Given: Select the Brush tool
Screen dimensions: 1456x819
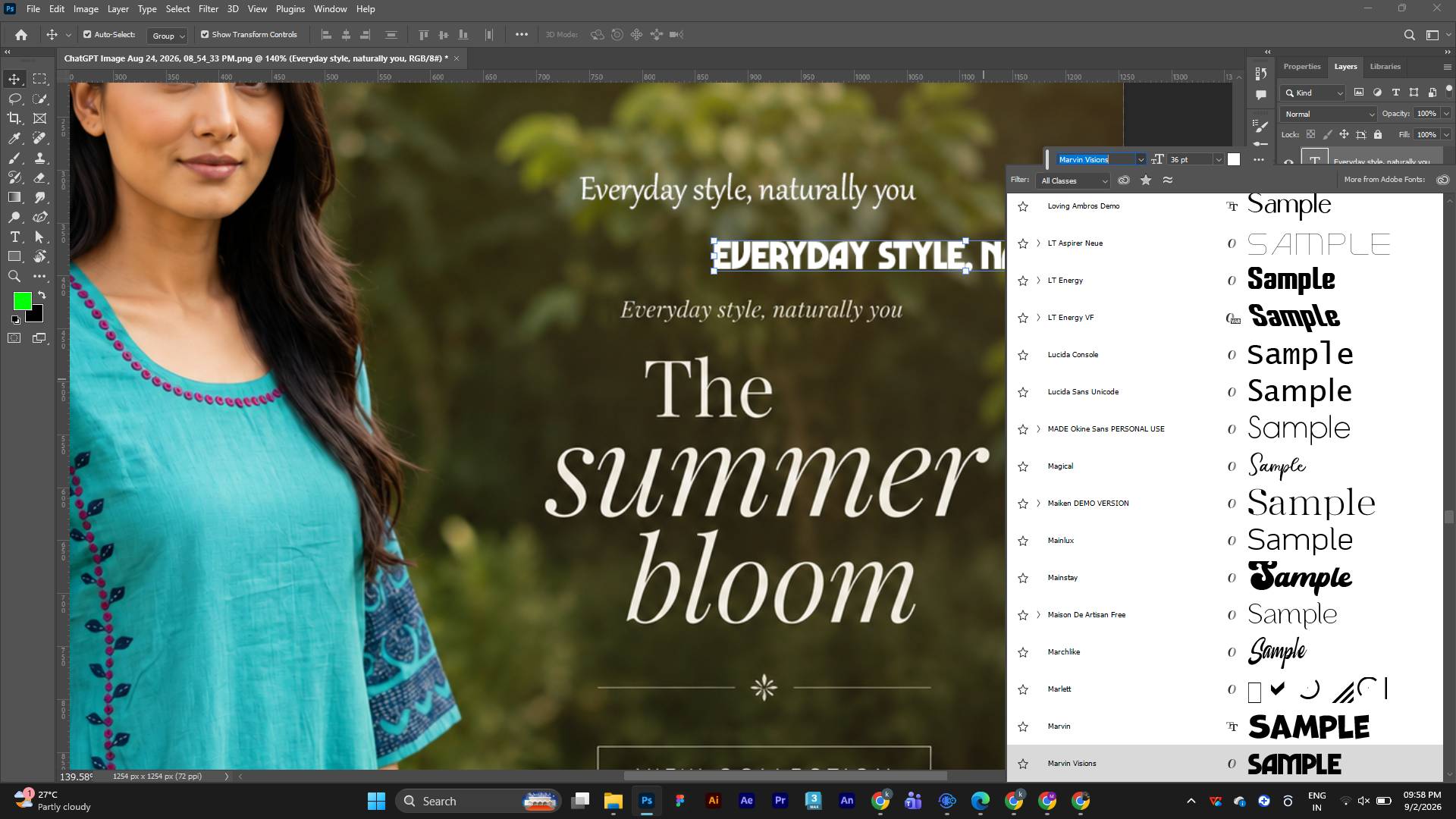Looking at the screenshot, I should (14, 158).
